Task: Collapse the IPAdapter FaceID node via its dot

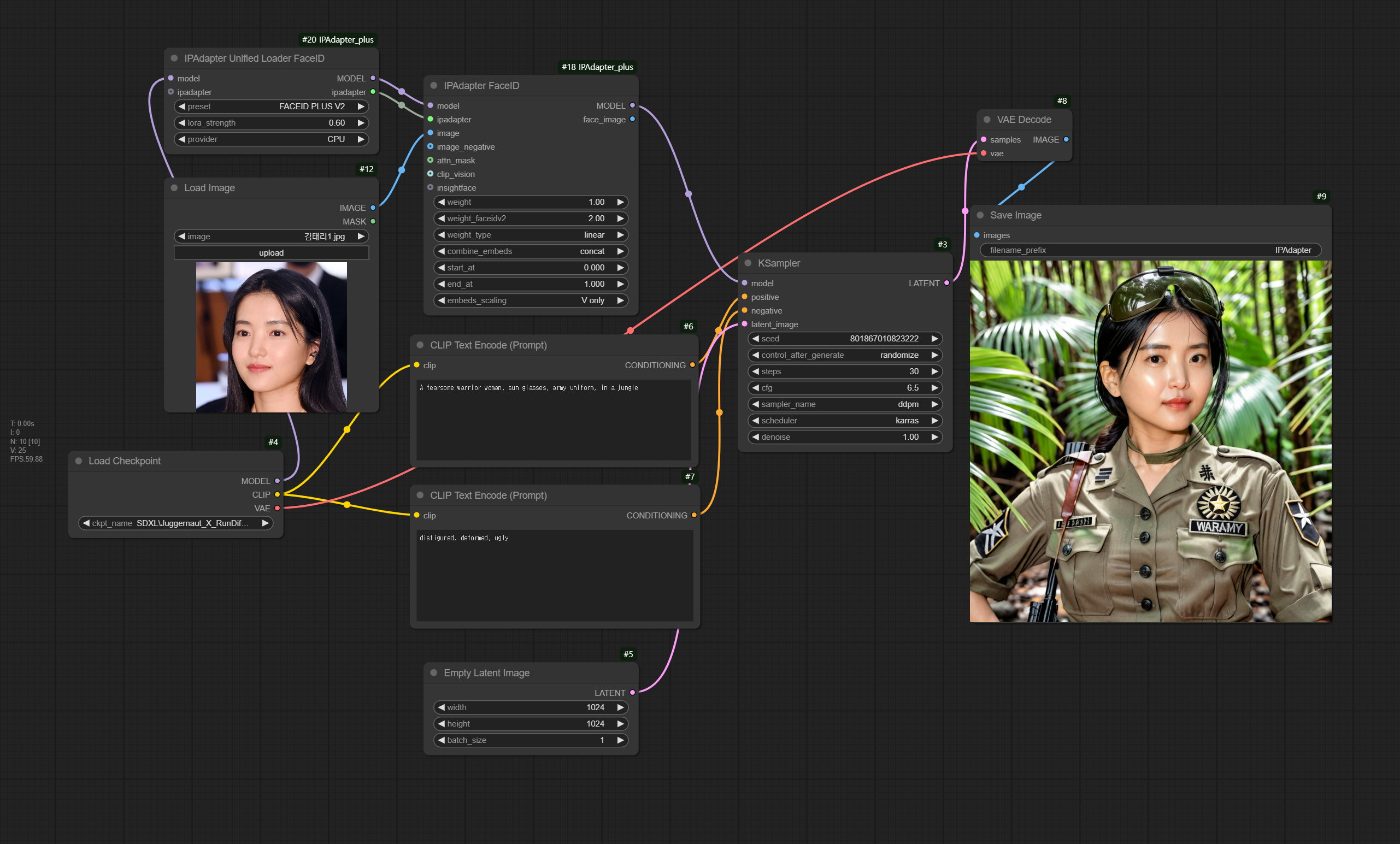Action: click(433, 86)
